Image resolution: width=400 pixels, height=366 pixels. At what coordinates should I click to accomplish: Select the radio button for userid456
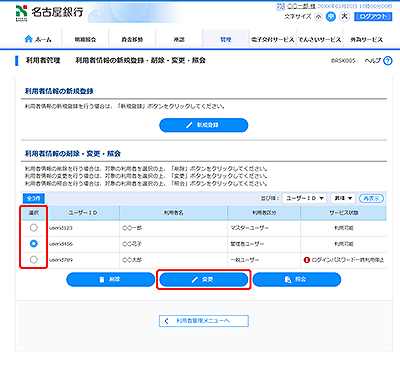34,244
